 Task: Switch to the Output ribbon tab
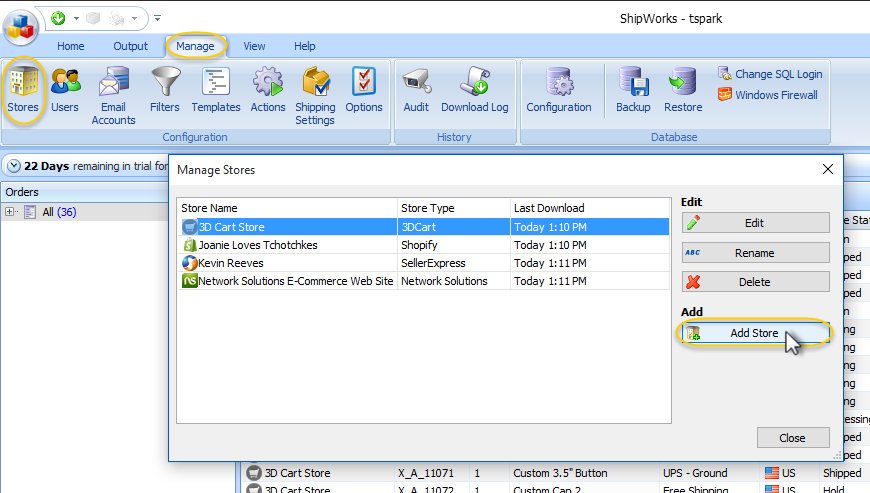point(130,46)
